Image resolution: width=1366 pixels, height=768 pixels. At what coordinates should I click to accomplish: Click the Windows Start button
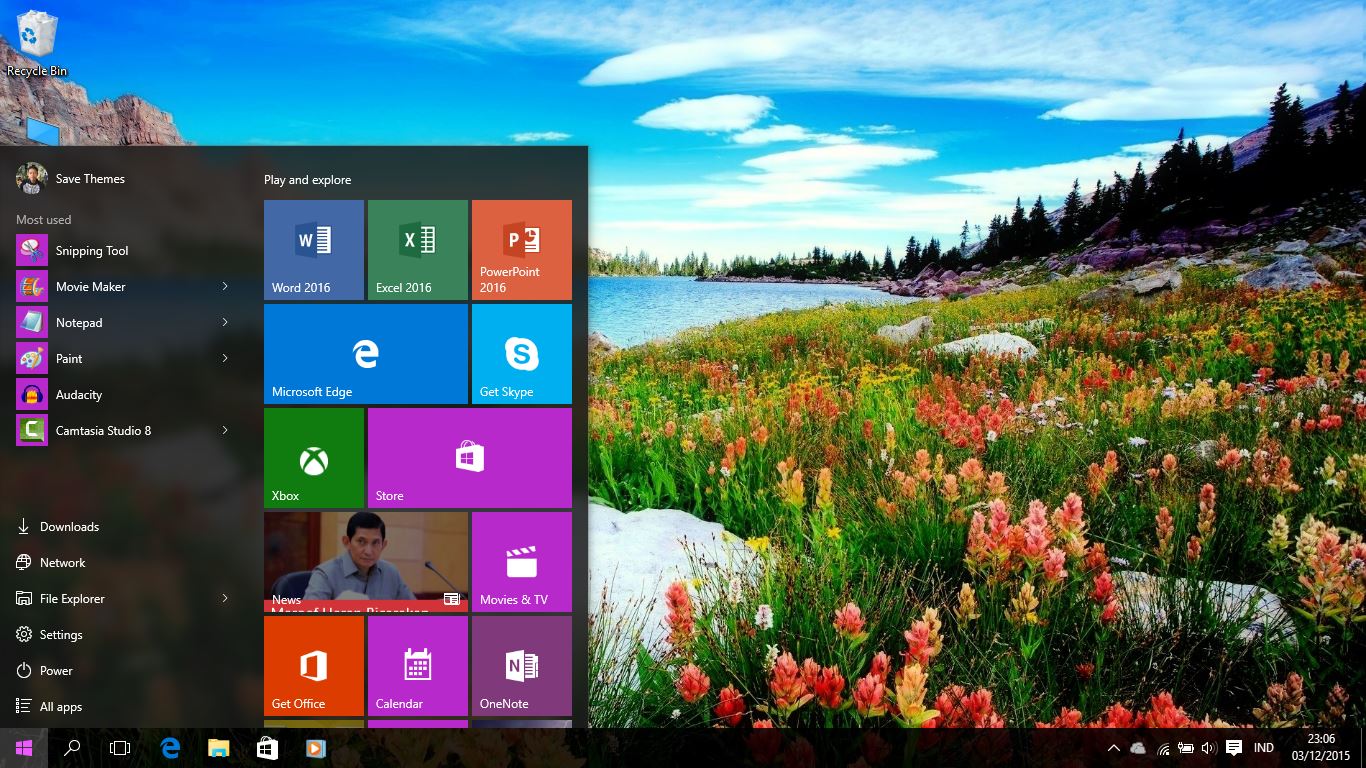click(24, 748)
